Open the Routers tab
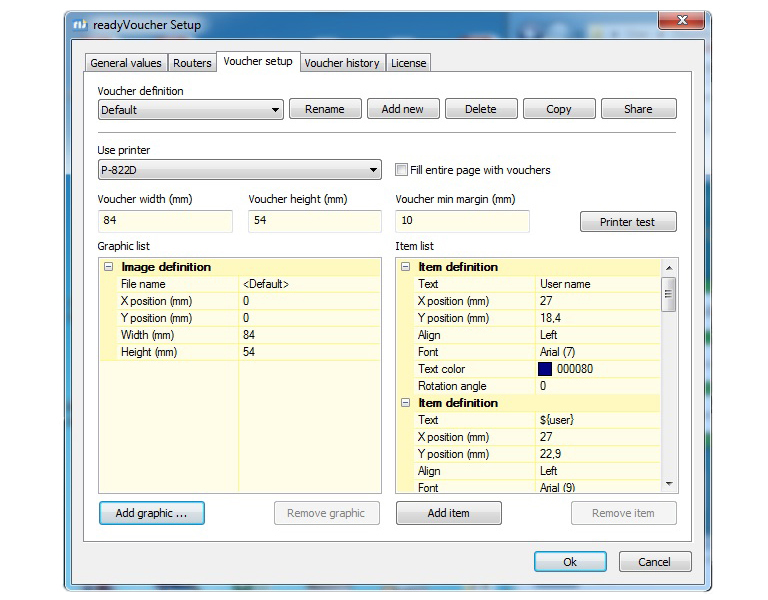Image resolution: width=768 pixels, height=600 pixels. pyautogui.click(x=192, y=63)
